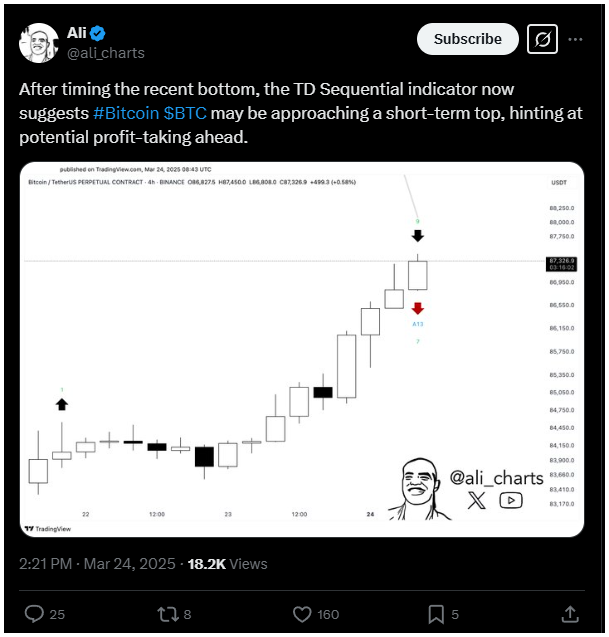Click the YouTube icon in chart watermark
Viewport: 609px width, 637px height.
tap(511, 500)
